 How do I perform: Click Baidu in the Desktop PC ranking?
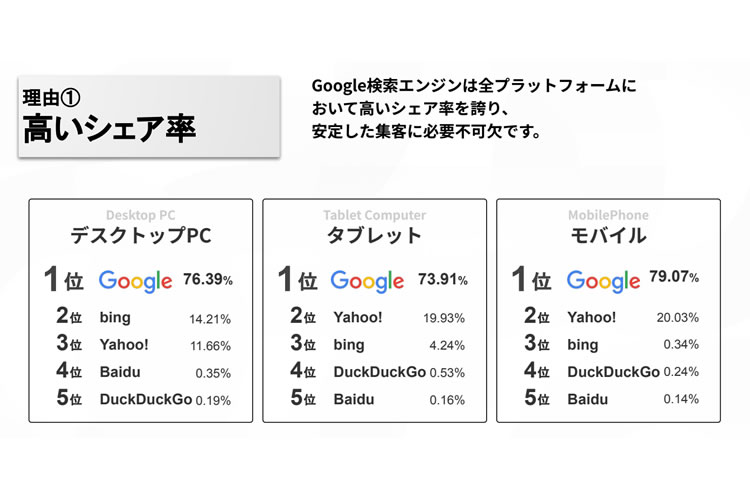pyautogui.click(x=121, y=373)
